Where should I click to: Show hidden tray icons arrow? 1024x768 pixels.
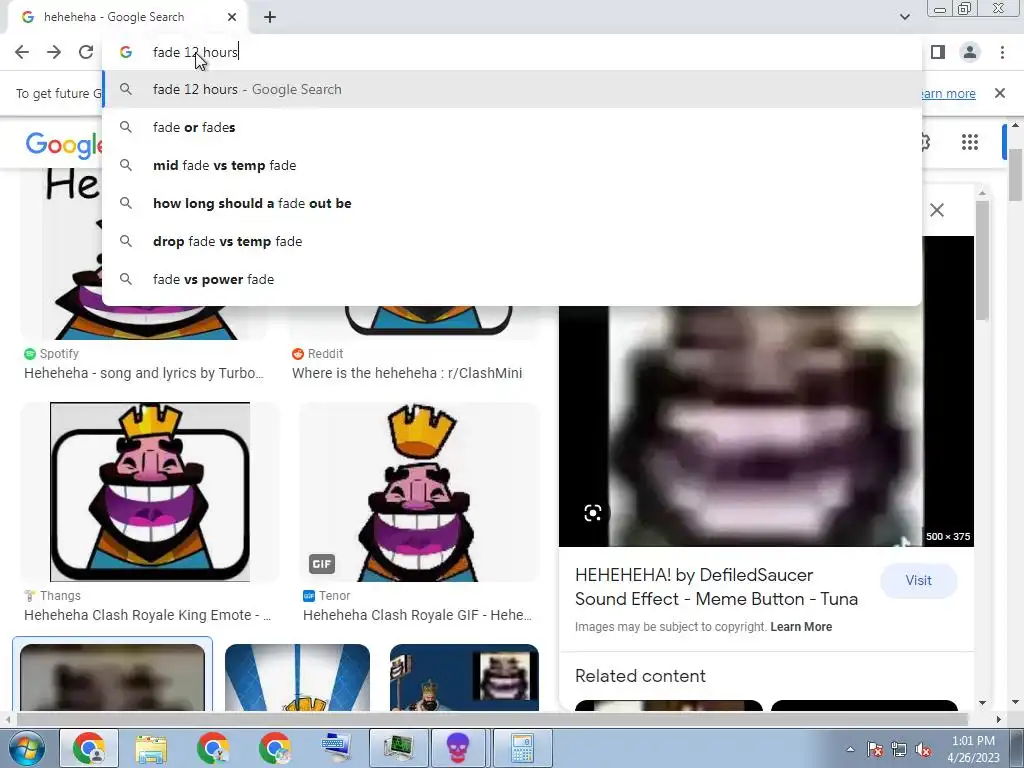point(850,749)
